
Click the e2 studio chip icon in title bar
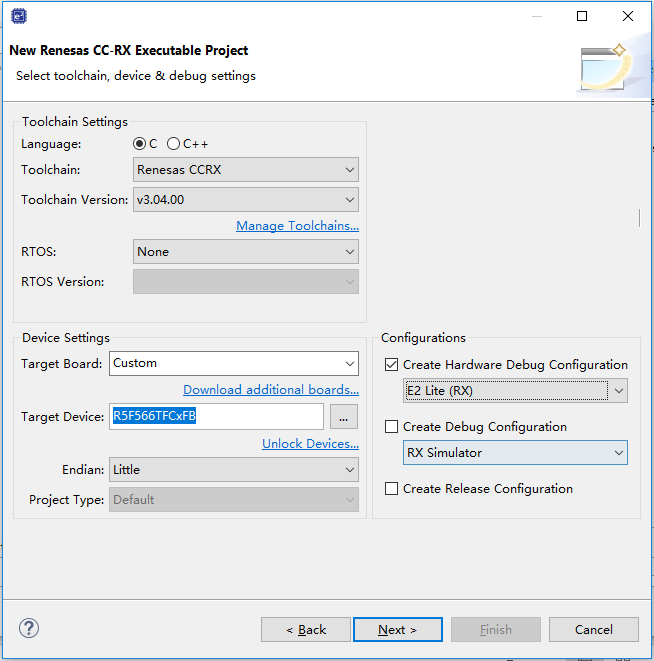[19, 16]
